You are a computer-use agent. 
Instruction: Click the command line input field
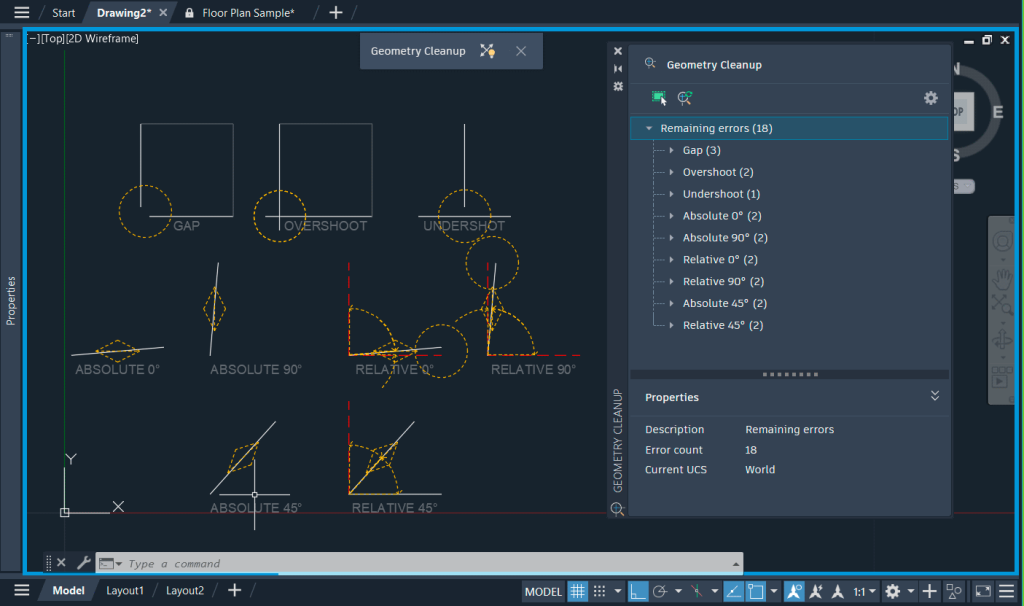pyautogui.click(x=400, y=563)
